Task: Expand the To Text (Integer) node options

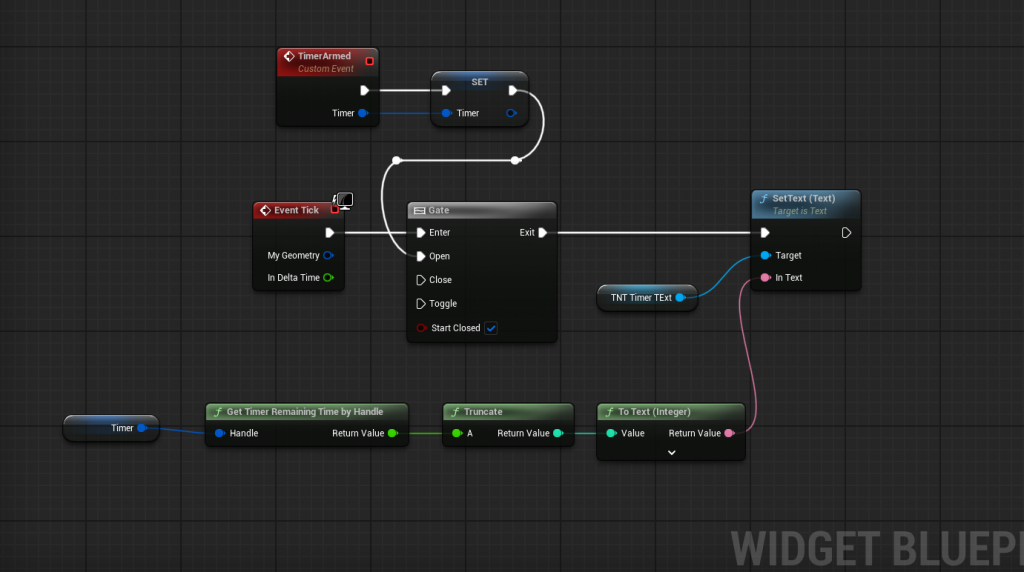Action: coord(671,452)
